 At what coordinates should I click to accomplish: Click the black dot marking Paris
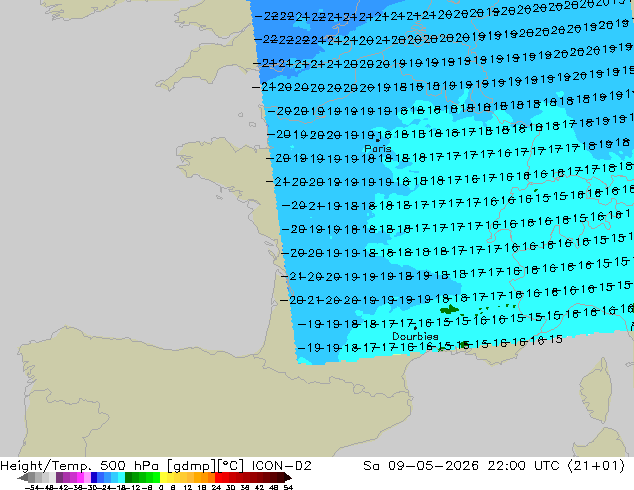pos(378,140)
